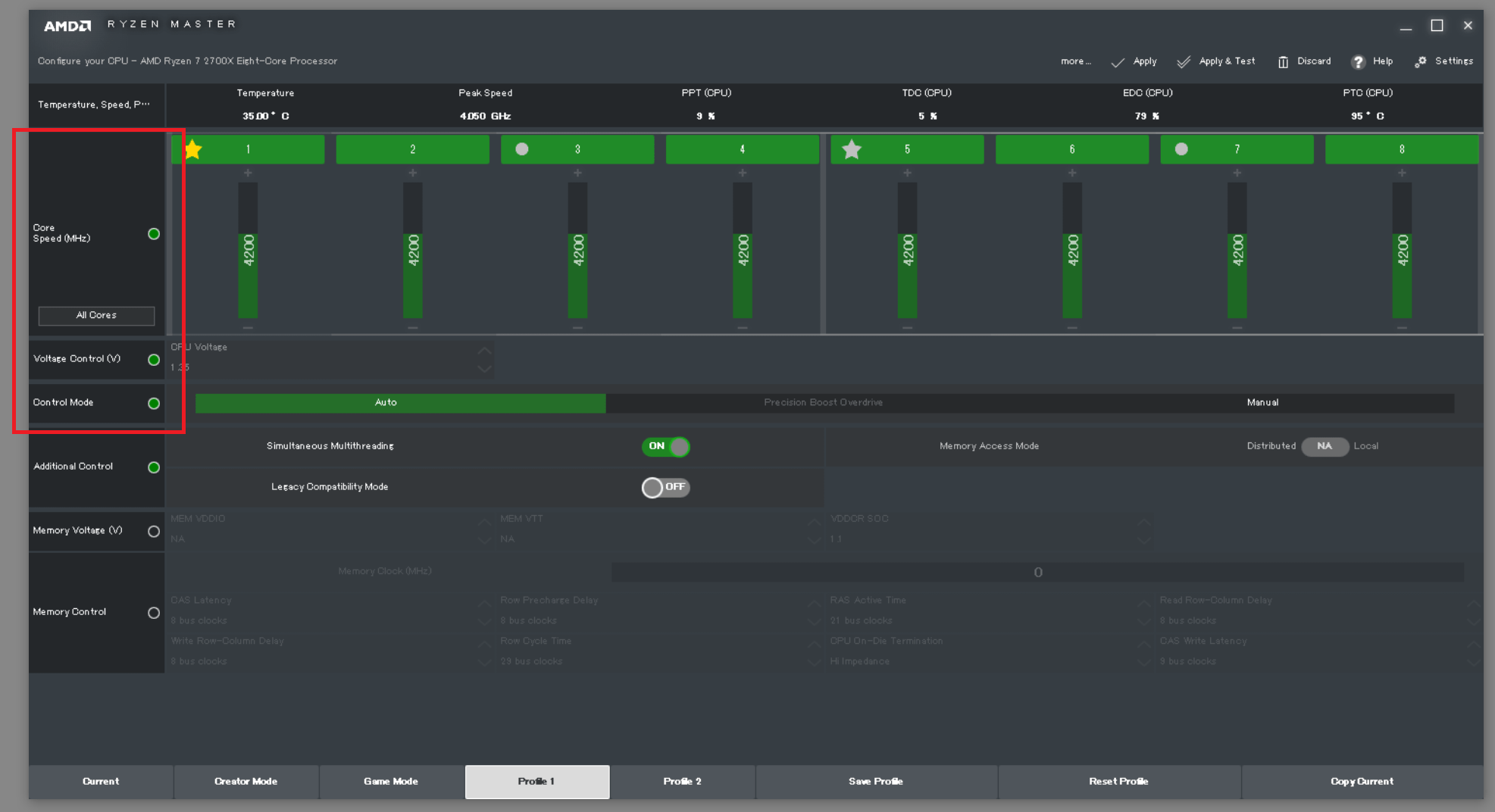Click the Save Profile button
Image resolution: width=1495 pixels, height=812 pixels.
click(876, 782)
